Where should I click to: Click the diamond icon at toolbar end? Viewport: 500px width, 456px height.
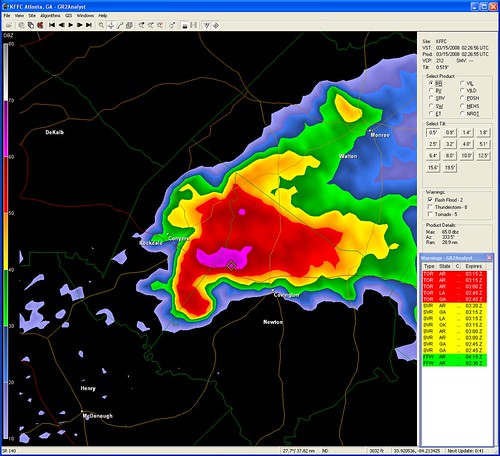click(216, 25)
